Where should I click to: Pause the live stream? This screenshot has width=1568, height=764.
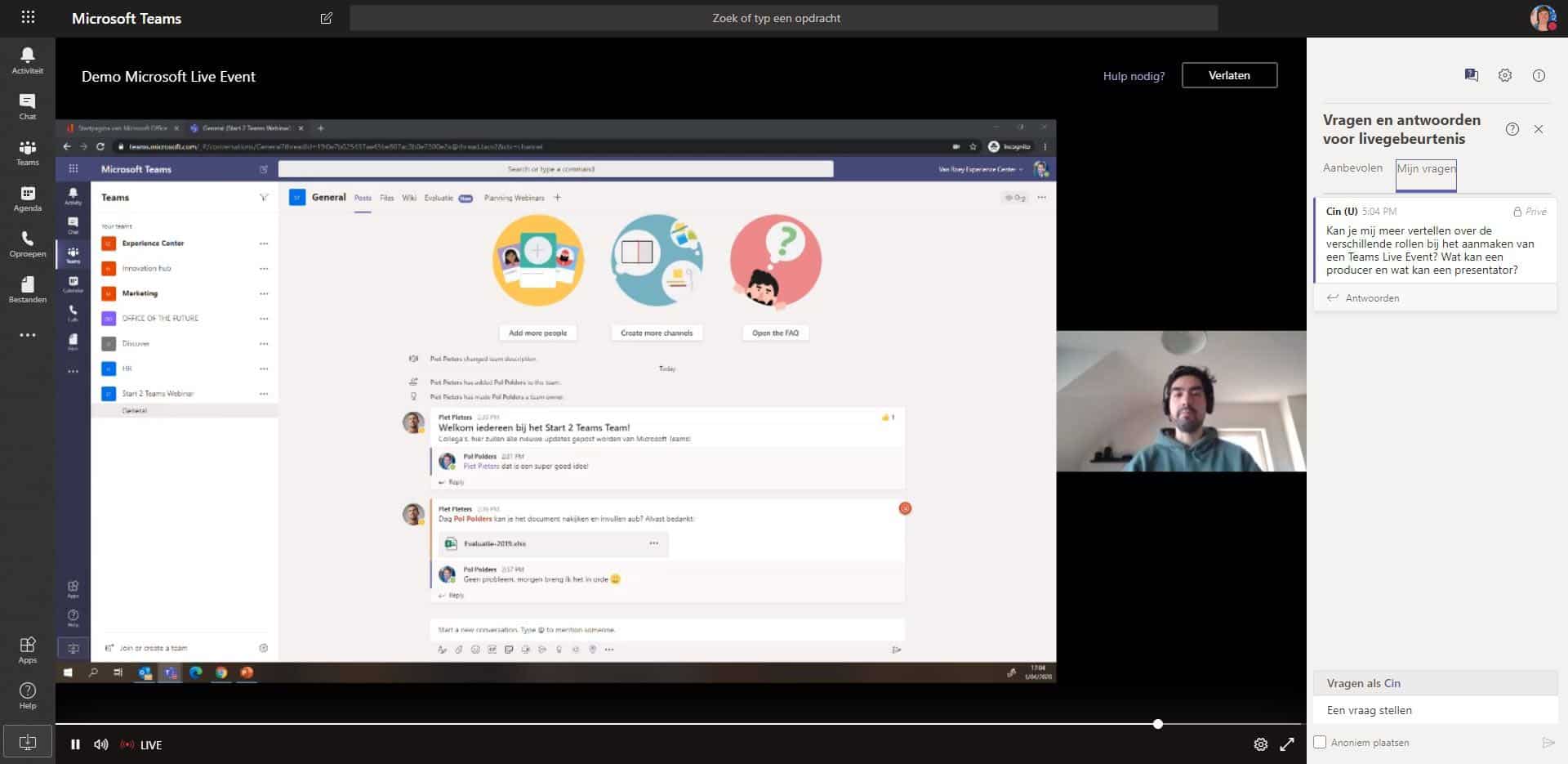pyautogui.click(x=75, y=744)
